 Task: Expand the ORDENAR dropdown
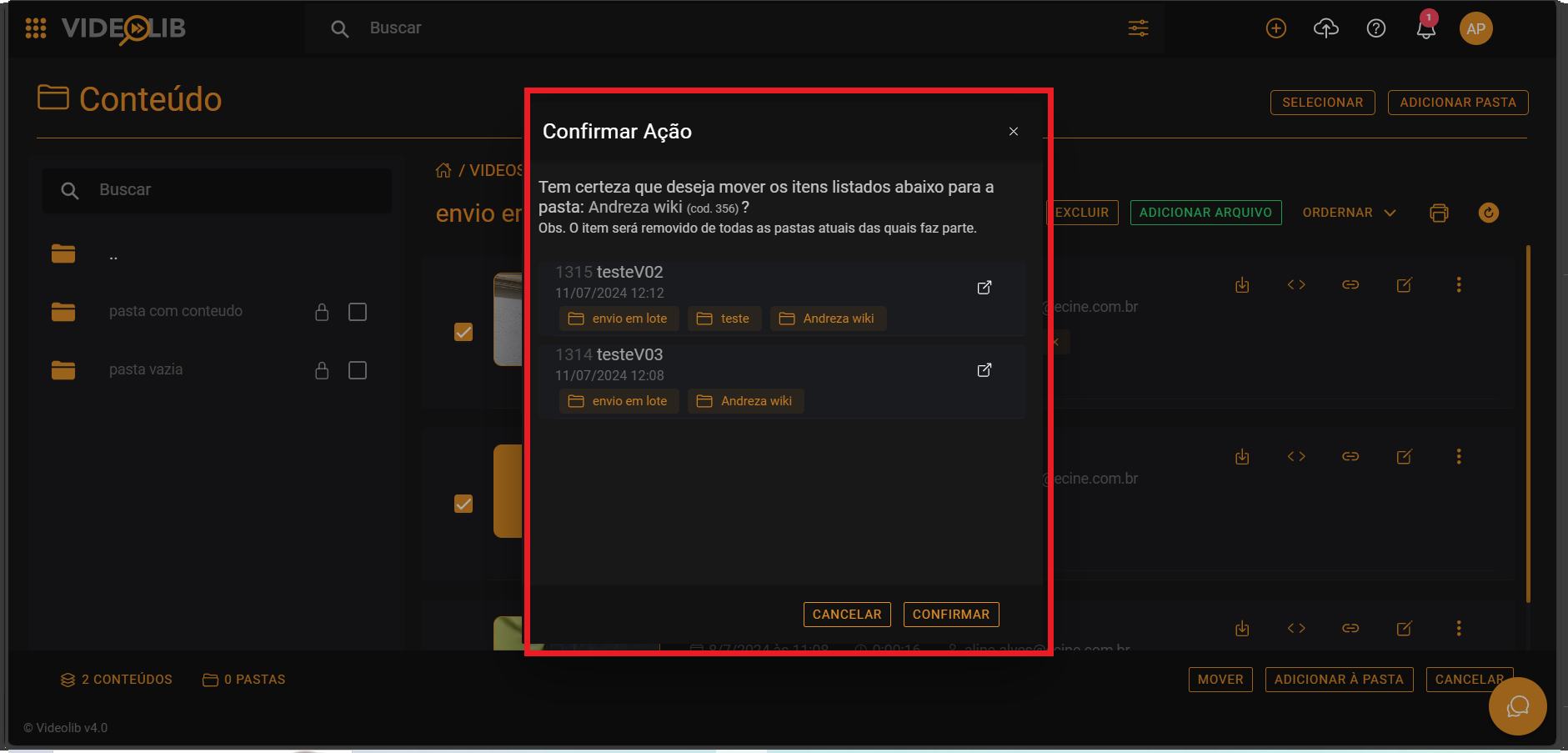1349,213
